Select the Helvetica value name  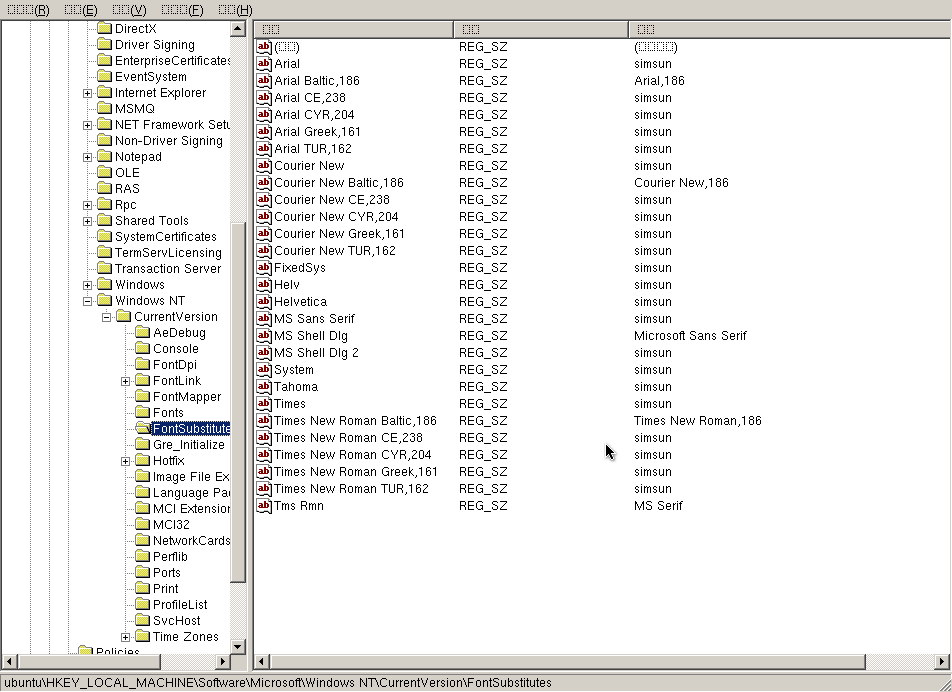pyautogui.click(x=301, y=302)
